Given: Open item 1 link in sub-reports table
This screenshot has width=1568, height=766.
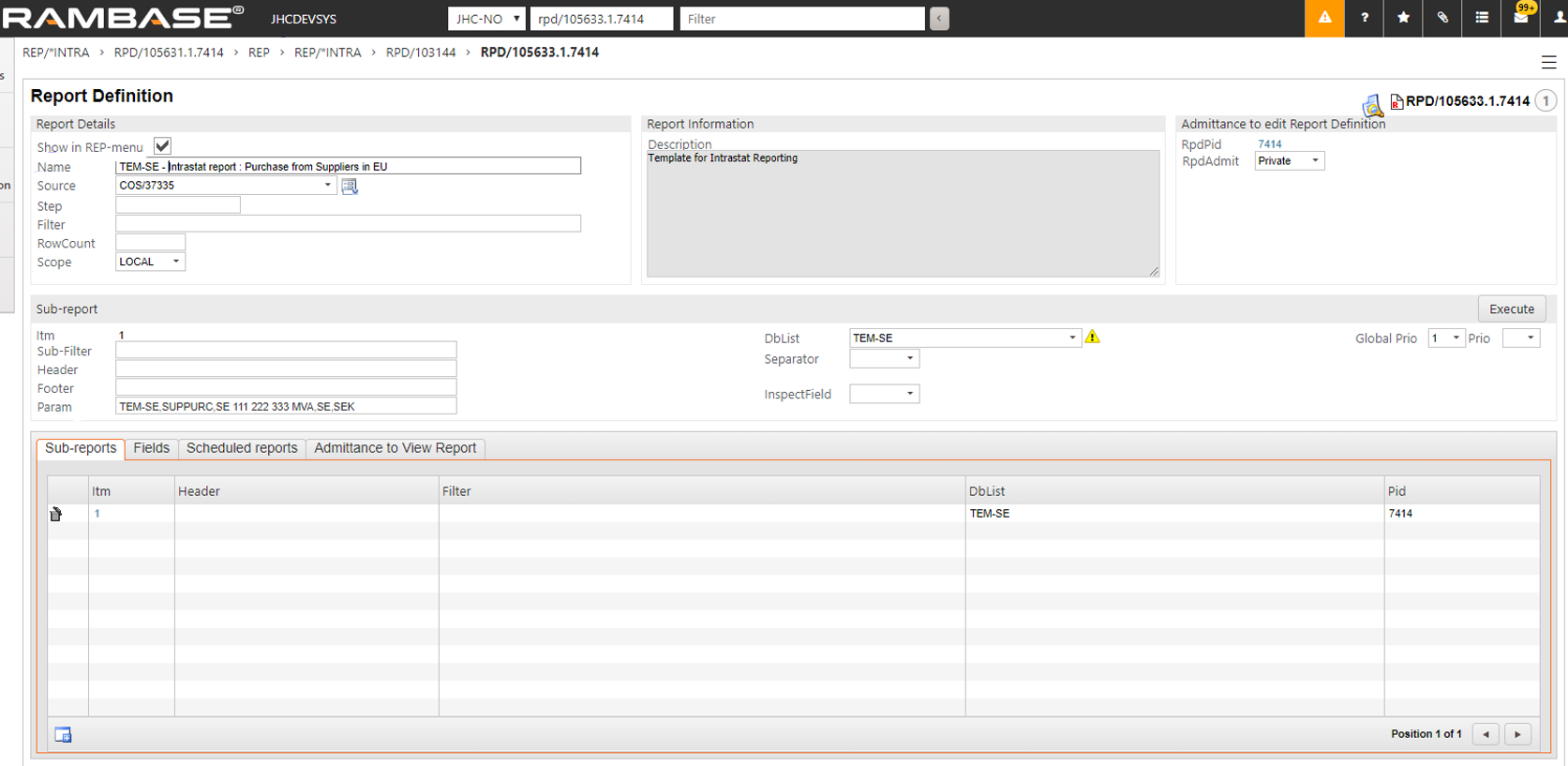Looking at the screenshot, I should point(97,514).
